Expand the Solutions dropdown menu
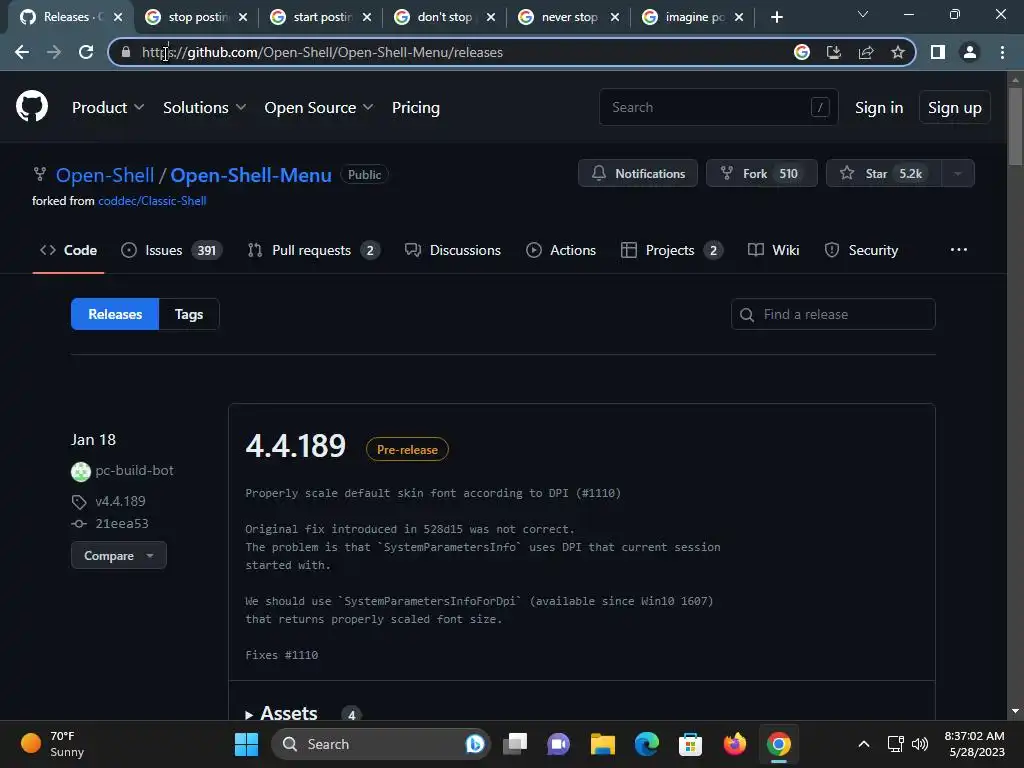Image resolution: width=1024 pixels, height=768 pixels. (x=204, y=108)
